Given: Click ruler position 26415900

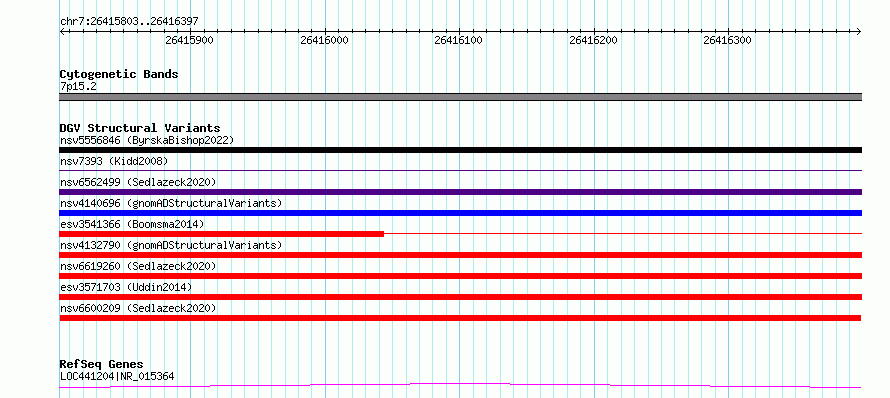Looking at the screenshot, I should pyautogui.click(x=190, y=40).
